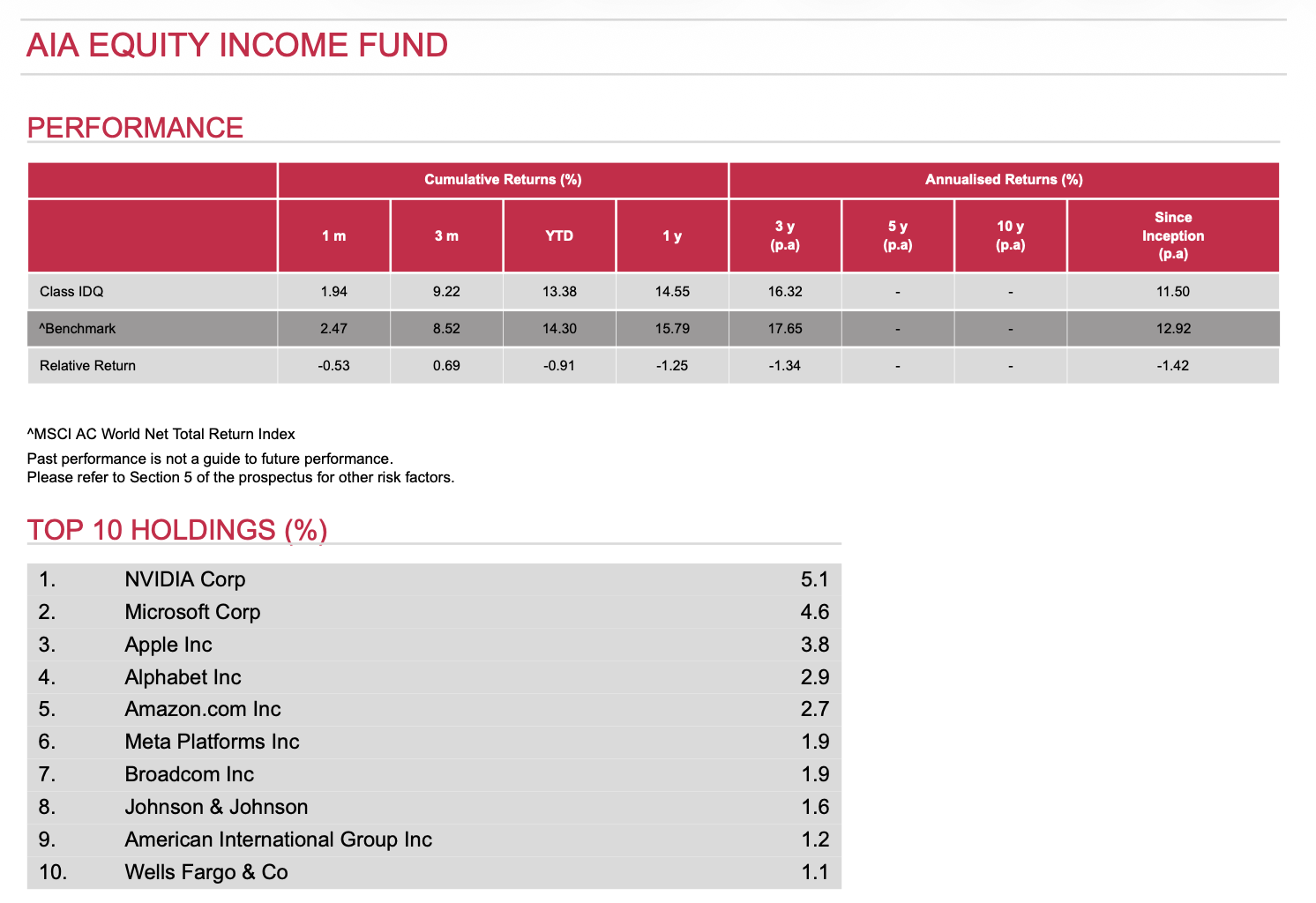Select the YTD column header

coord(559,236)
